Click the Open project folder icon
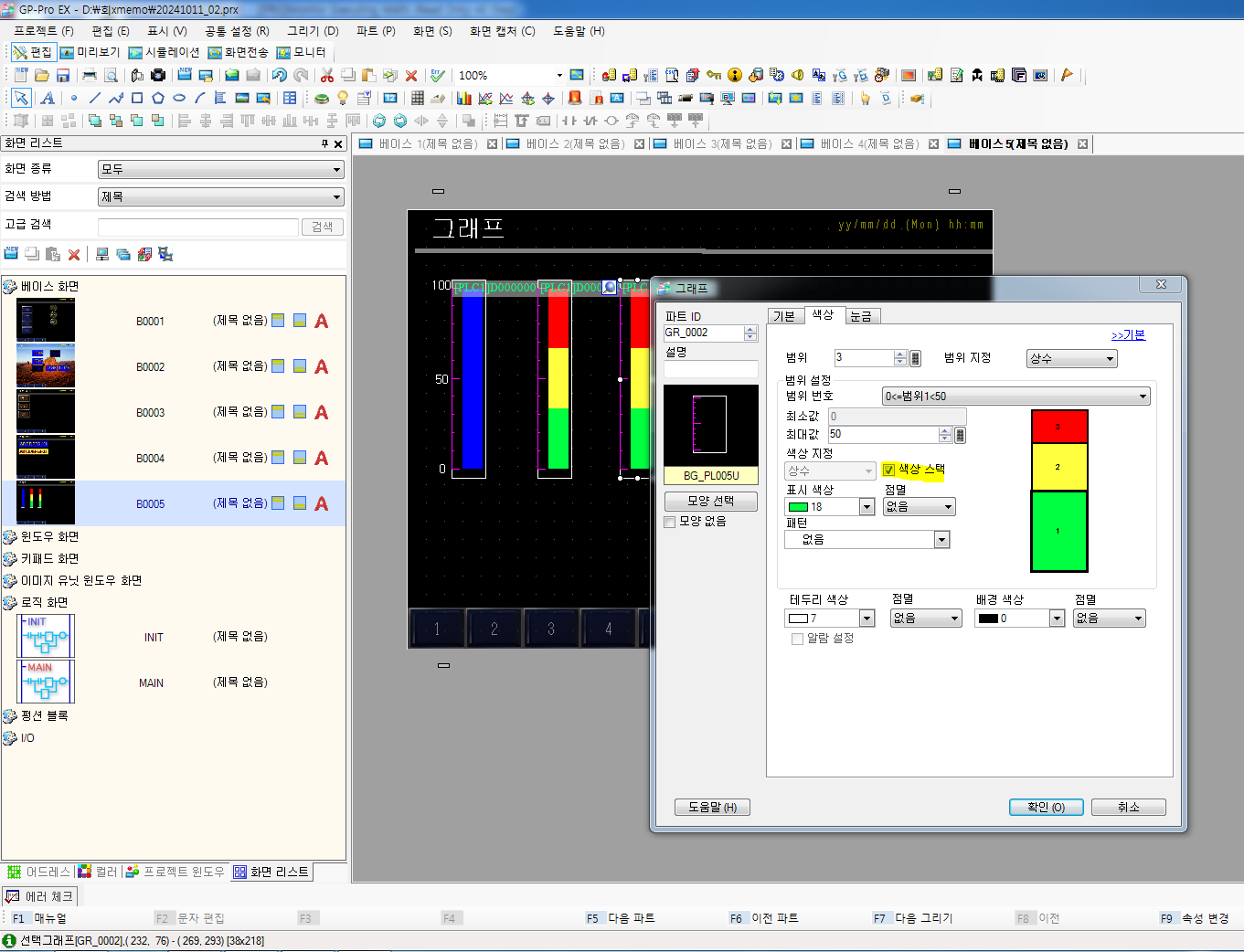Viewport: 1244px width, 952px height. 42,75
